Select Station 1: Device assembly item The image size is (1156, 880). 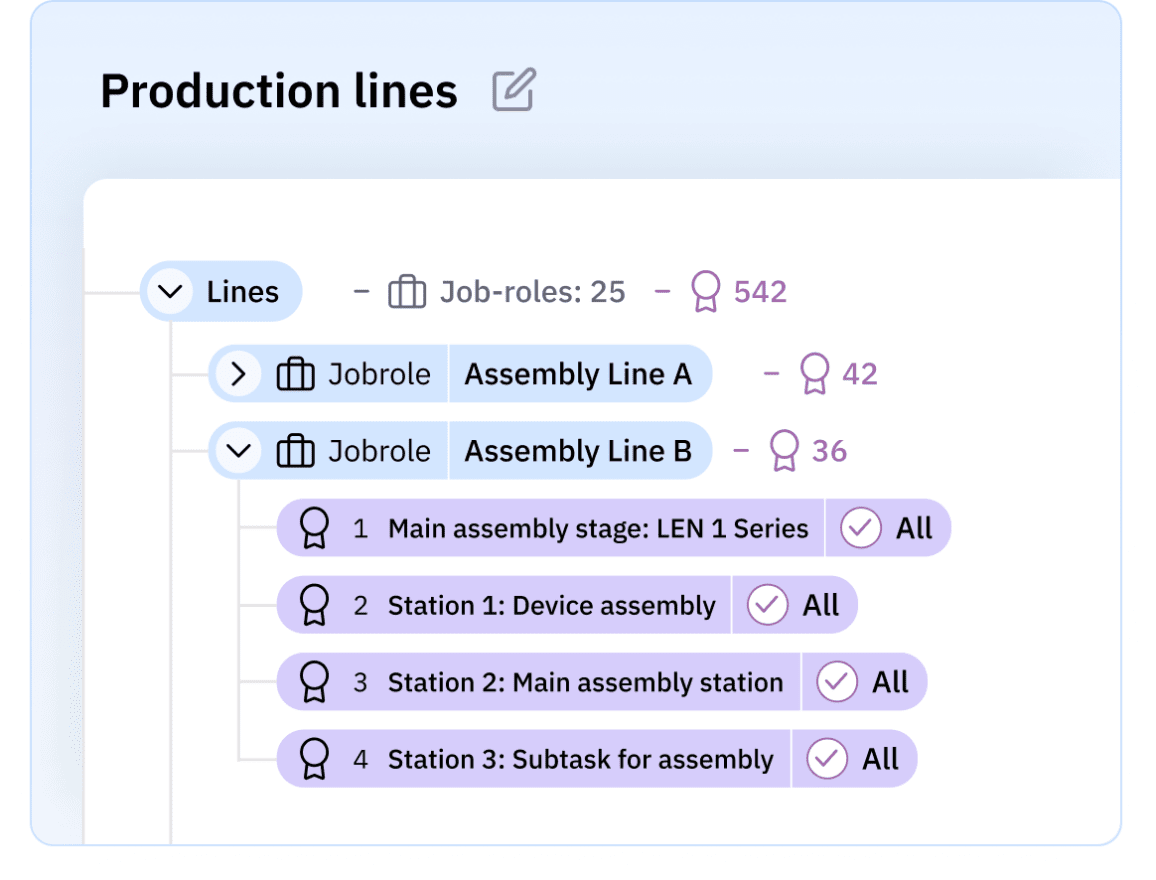(x=551, y=605)
